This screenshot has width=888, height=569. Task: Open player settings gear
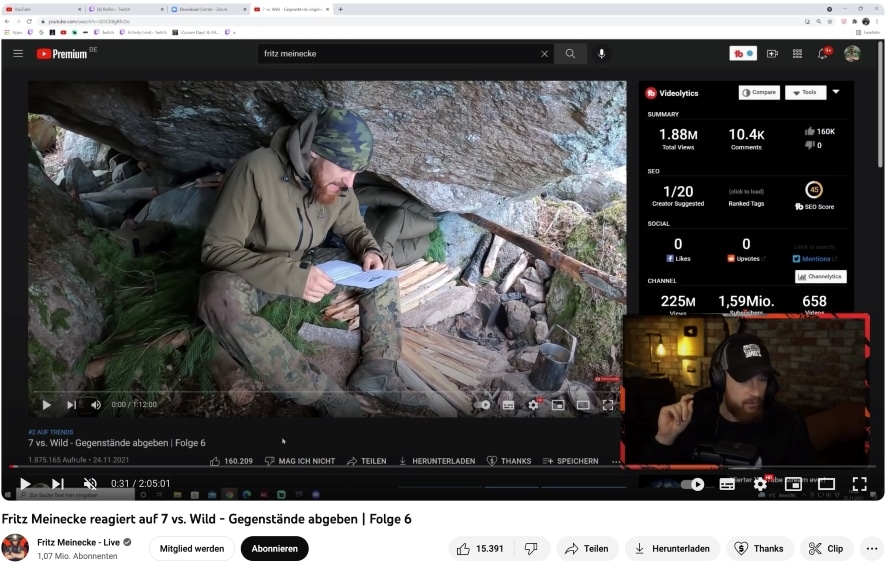(x=759, y=484)
